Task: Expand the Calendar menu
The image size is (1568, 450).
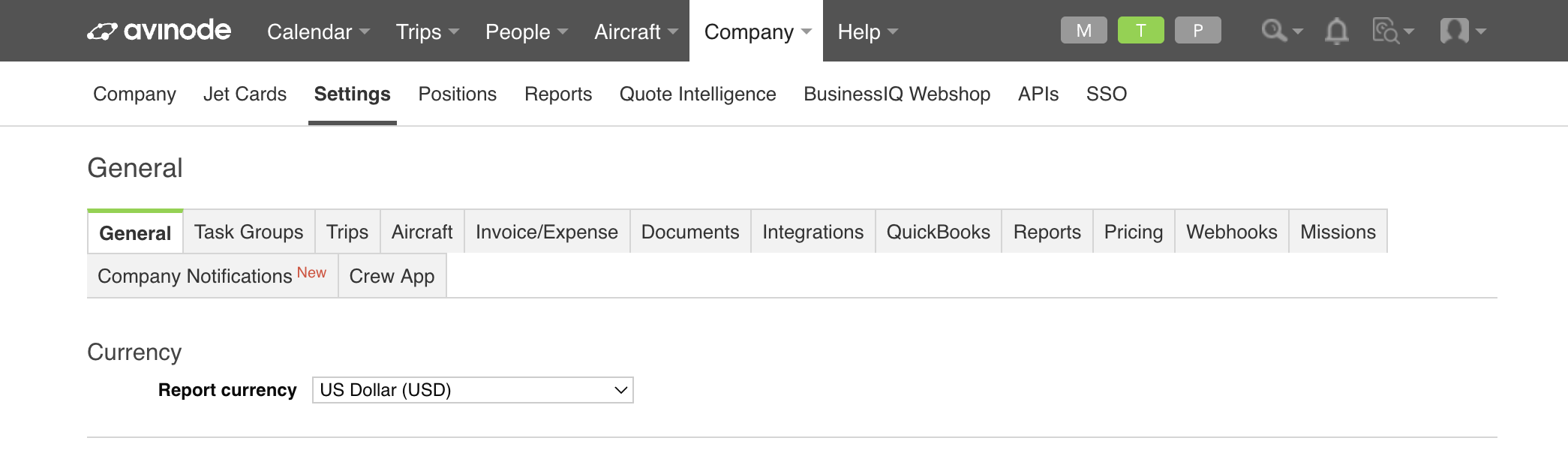Action: [318, 31]
